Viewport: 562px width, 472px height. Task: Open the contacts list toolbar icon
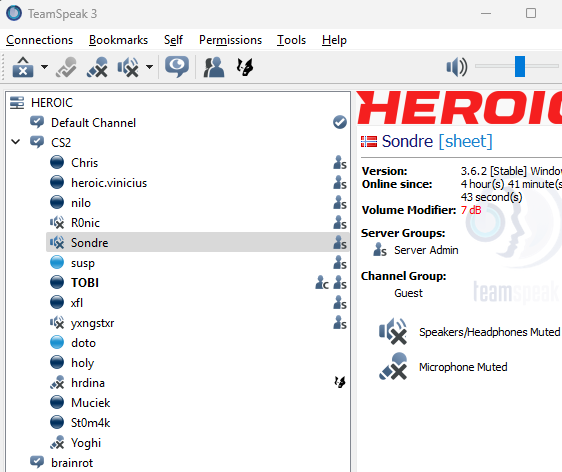point(214,67)
